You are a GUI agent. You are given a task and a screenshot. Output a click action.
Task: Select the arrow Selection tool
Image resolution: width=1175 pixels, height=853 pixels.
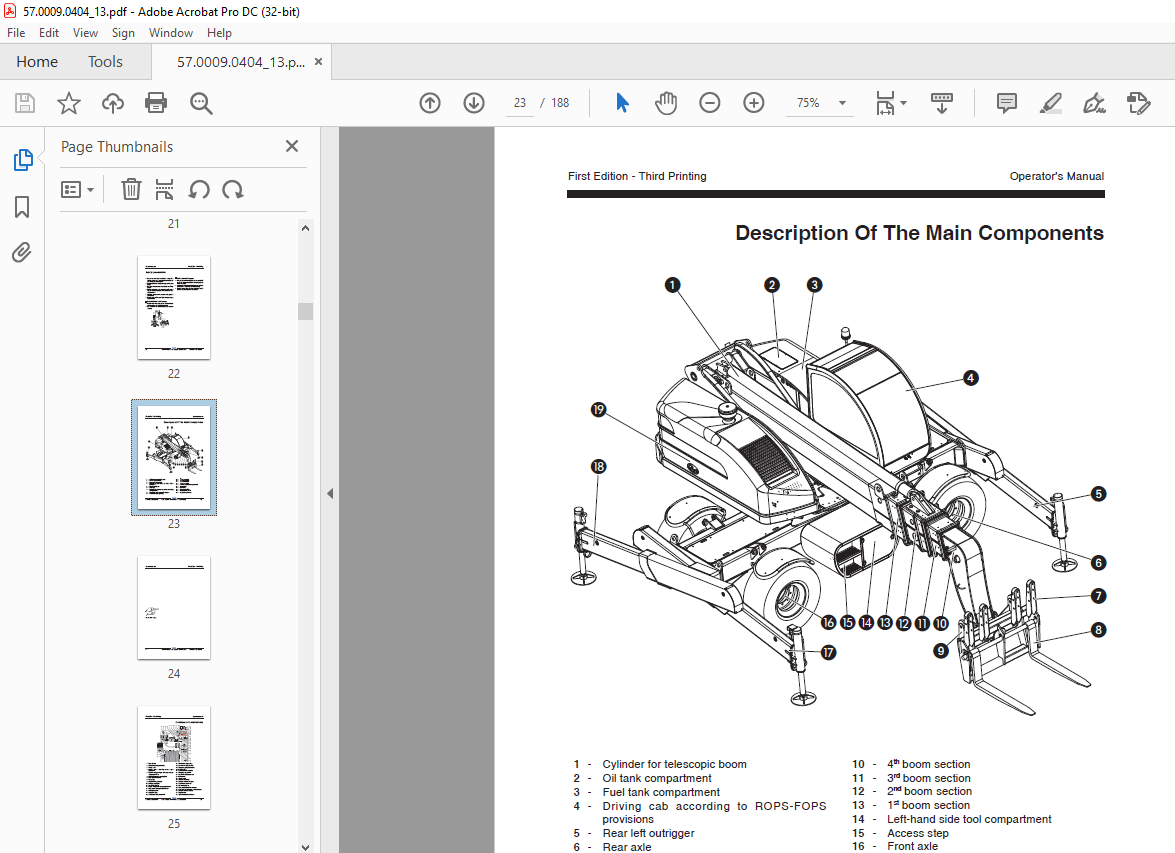pyautogui.click(x=622, y=103)
